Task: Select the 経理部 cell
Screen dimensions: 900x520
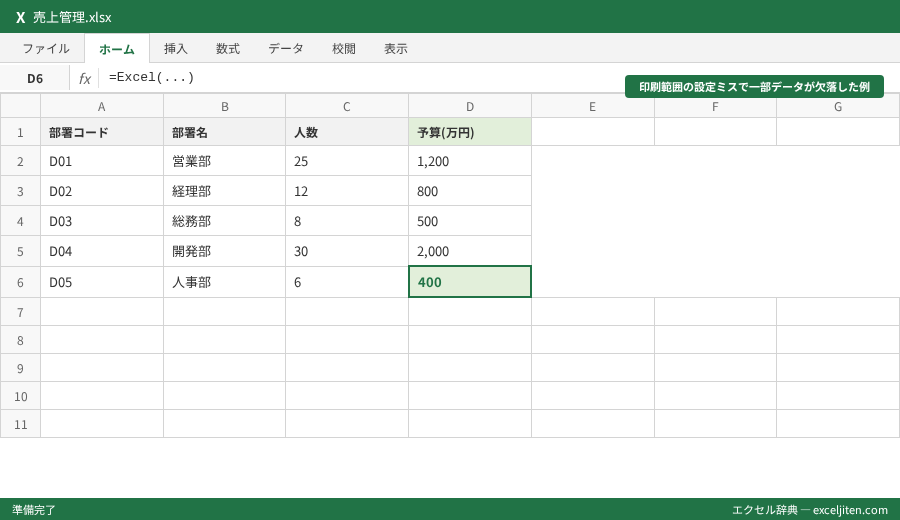Action: (x=224, y=191)
